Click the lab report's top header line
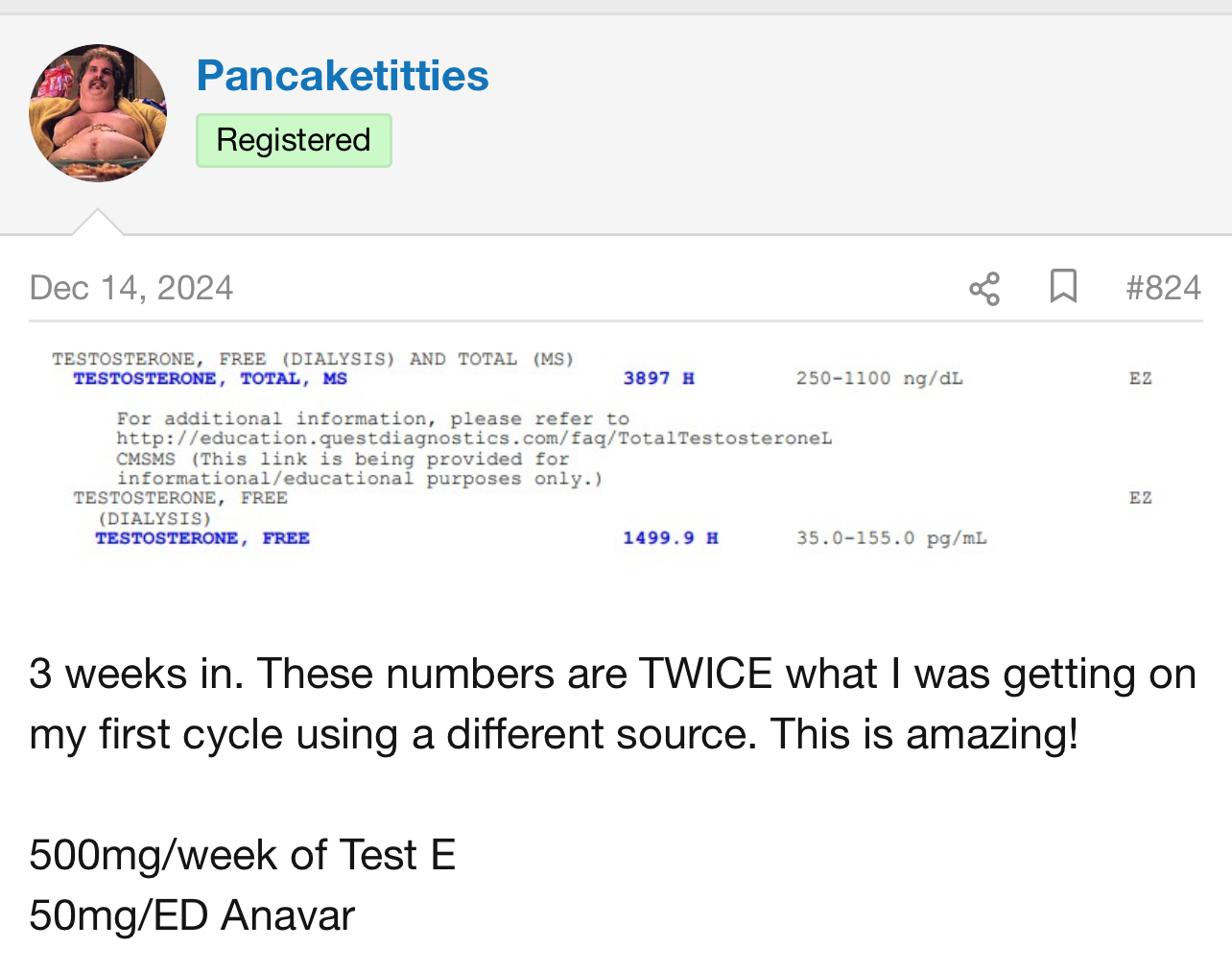1232x972 pixels. (x=313, y=359)
